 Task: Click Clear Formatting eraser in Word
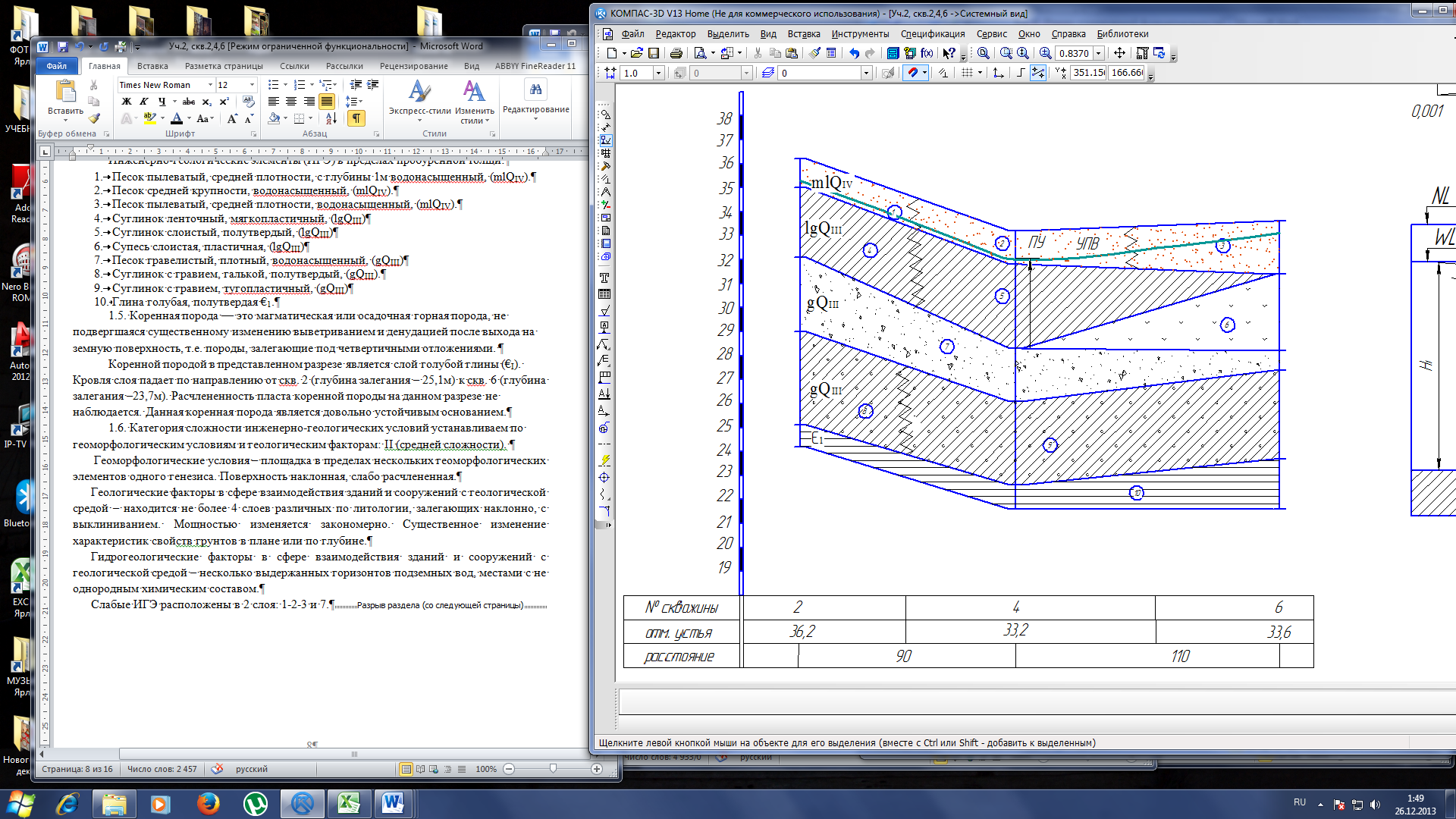249,101
